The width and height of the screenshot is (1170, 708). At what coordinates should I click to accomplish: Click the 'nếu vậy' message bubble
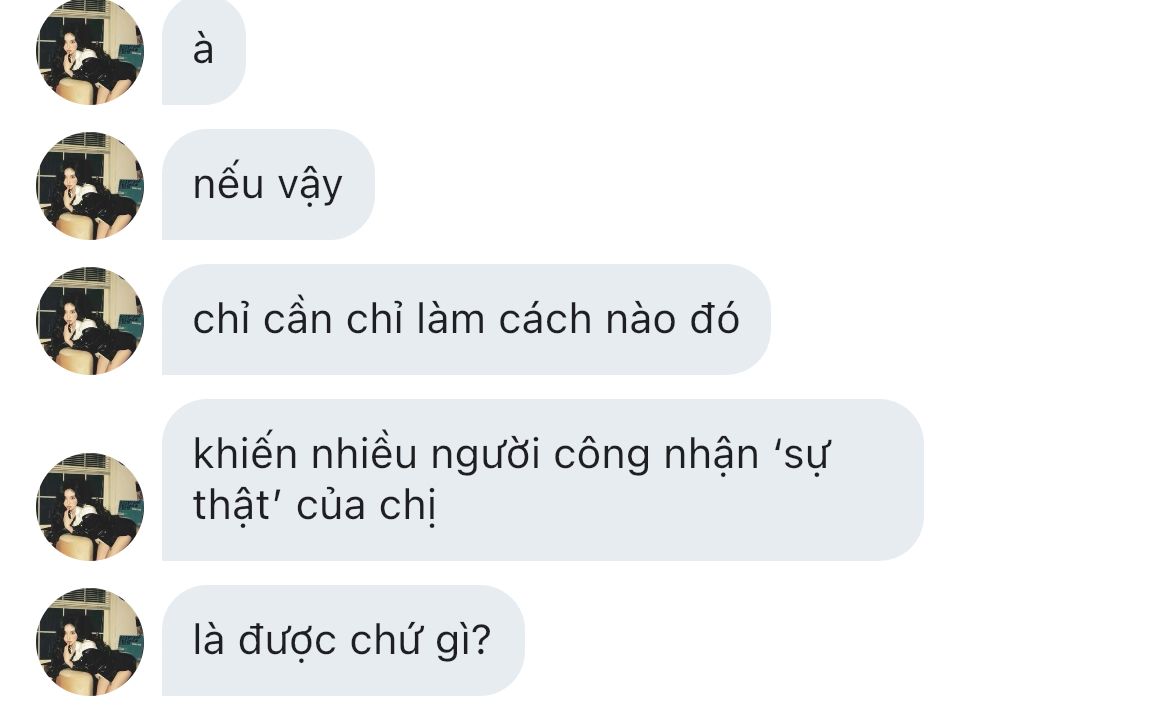268,184
